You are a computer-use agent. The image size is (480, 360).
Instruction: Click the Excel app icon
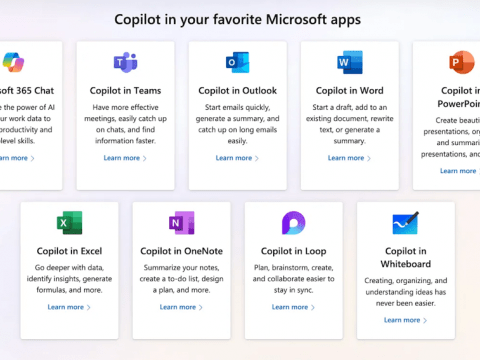pos(69,223)
